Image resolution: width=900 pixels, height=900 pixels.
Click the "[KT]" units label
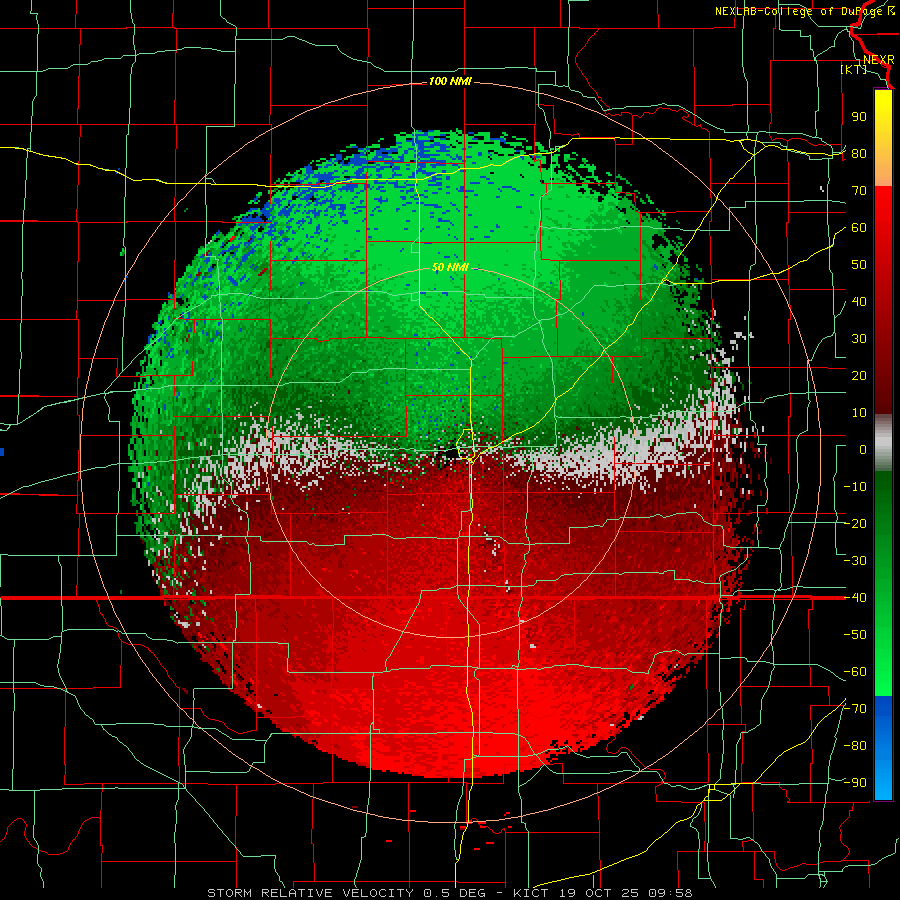[854, 69]
